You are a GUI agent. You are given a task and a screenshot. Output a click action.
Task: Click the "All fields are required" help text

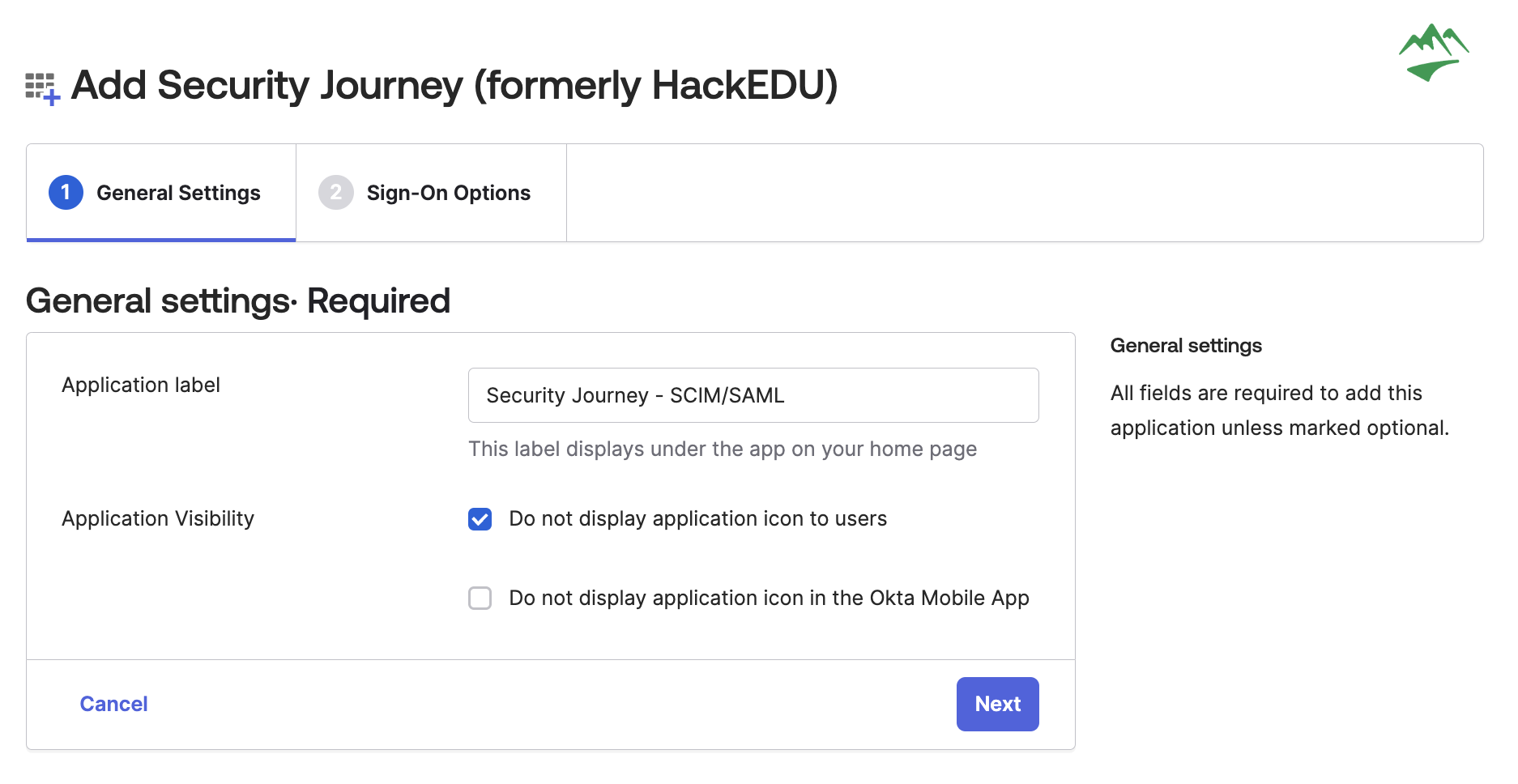[1280, 411]
